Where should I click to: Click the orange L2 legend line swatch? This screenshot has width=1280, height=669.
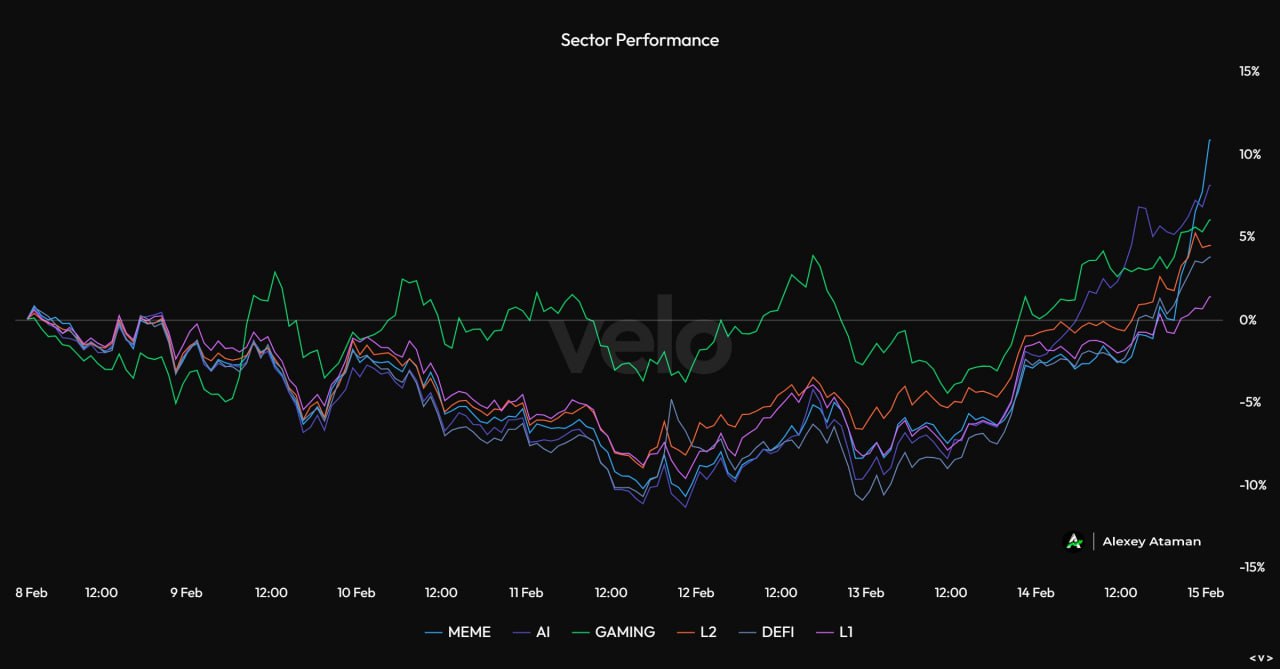pos(685,632)
